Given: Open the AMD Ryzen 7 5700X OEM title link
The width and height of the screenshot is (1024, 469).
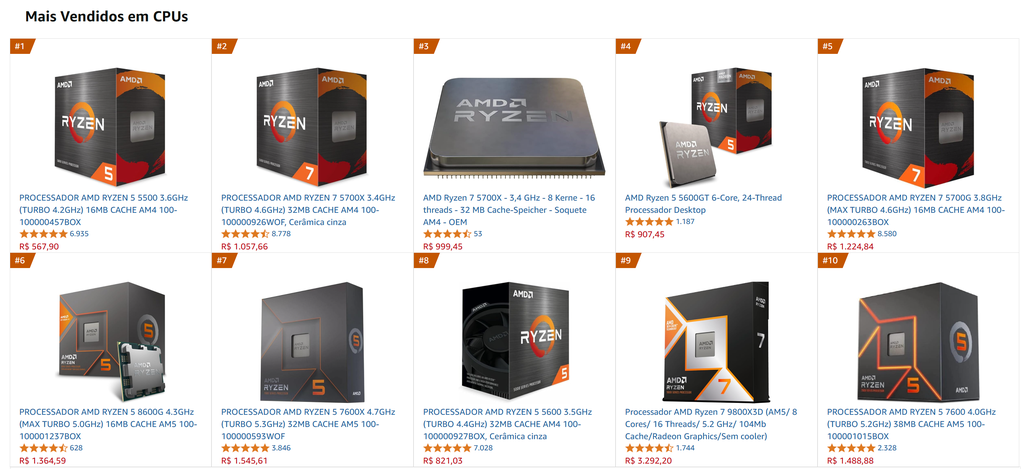Looking at the screenshot, I should point(509,210).
